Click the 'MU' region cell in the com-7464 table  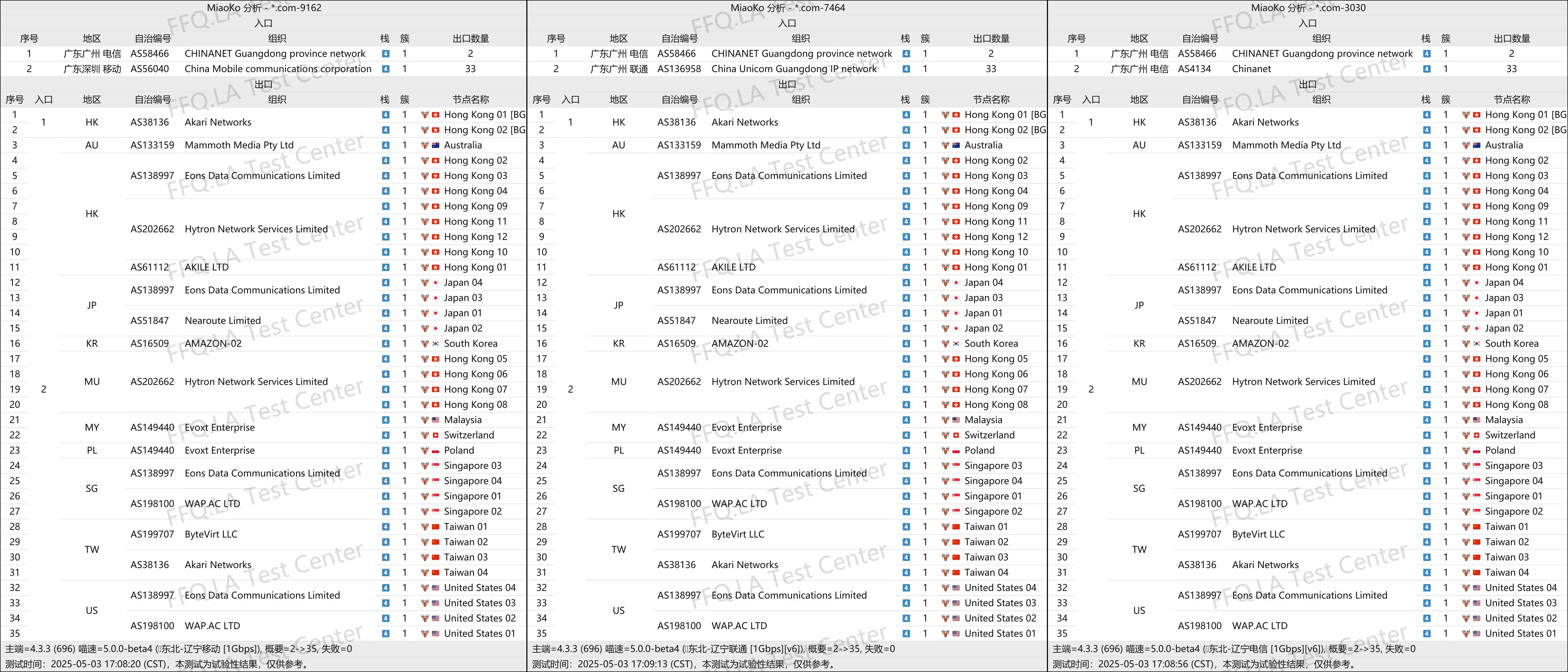tap(619, 382)
